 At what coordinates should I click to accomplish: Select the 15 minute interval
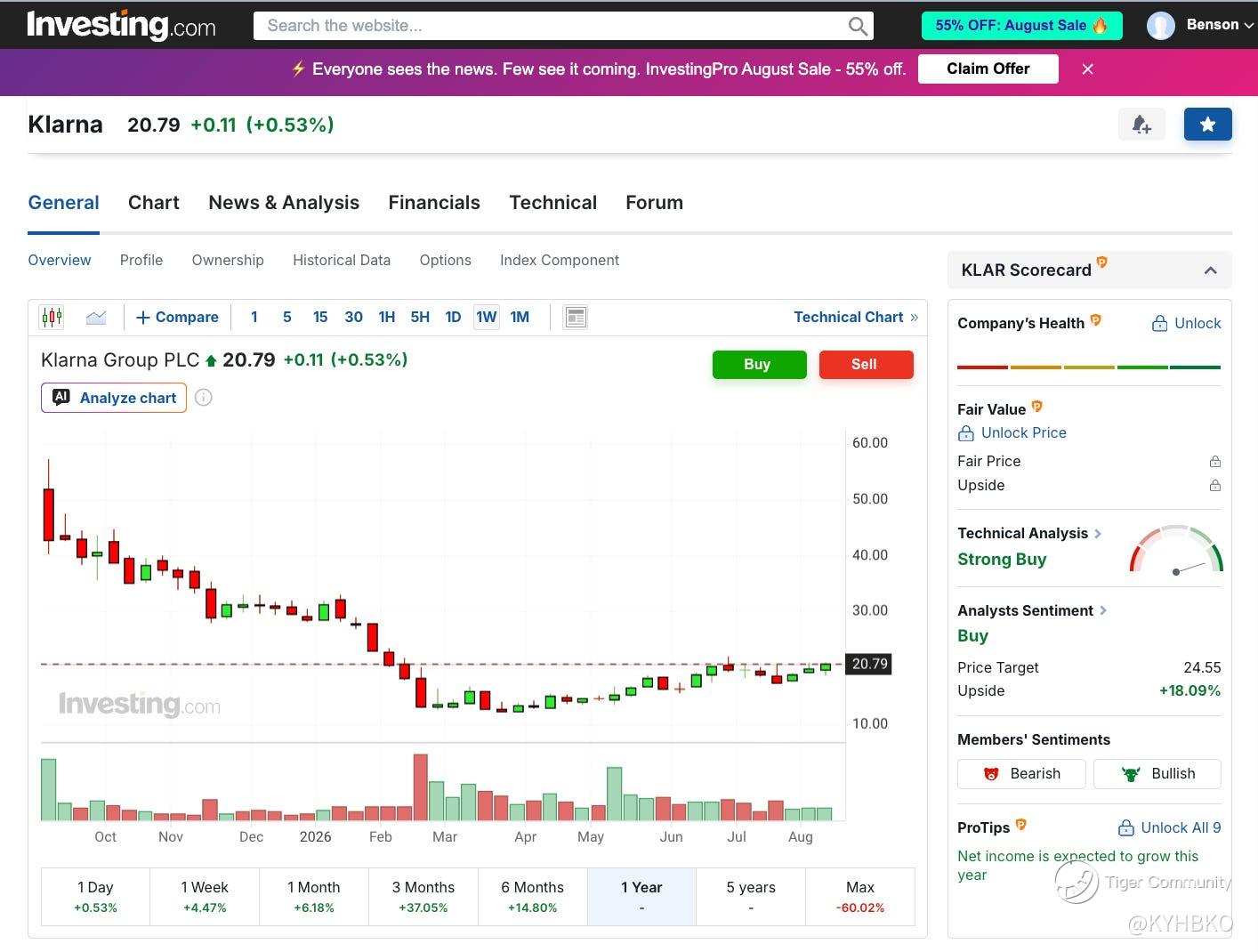click(x=320, y=317)
